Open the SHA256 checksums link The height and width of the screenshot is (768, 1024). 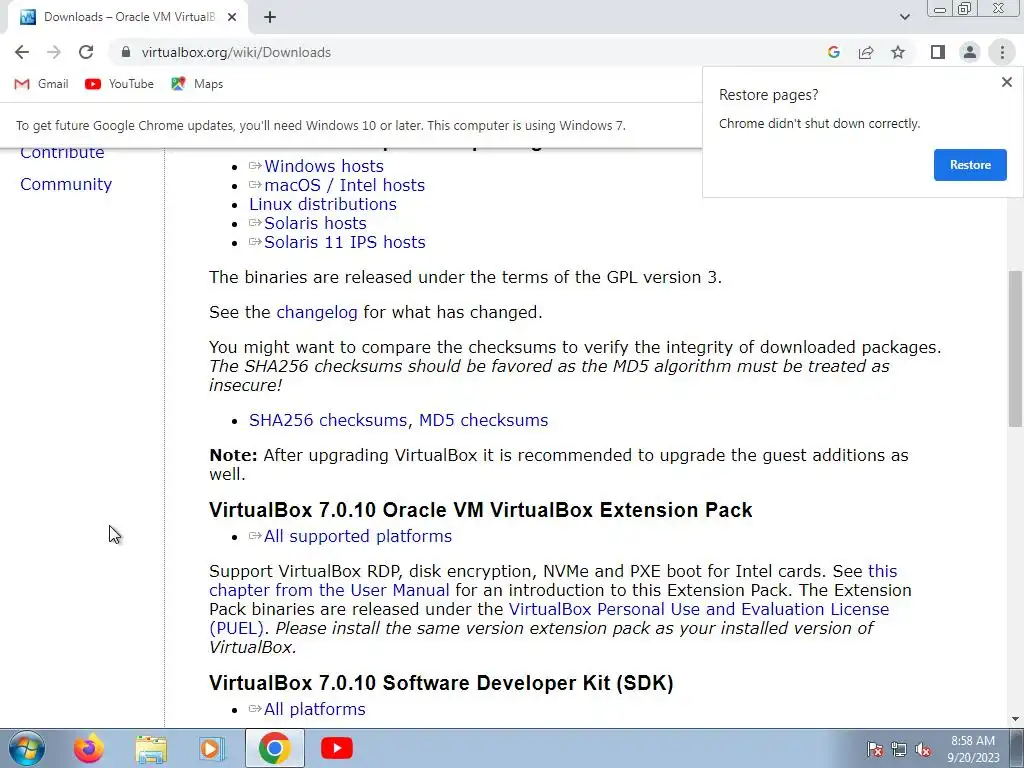(x=330, y=420)
